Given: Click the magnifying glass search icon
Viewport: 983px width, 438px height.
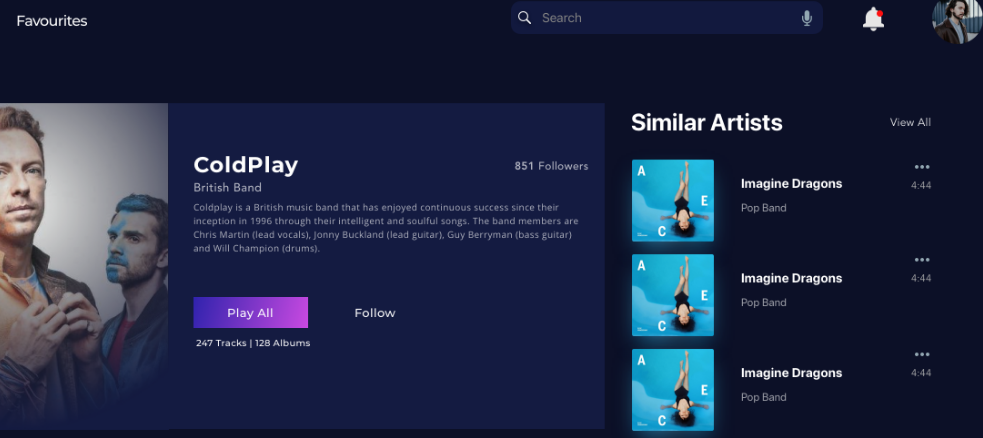Looking at the screenshot, I should pos(525,18).
